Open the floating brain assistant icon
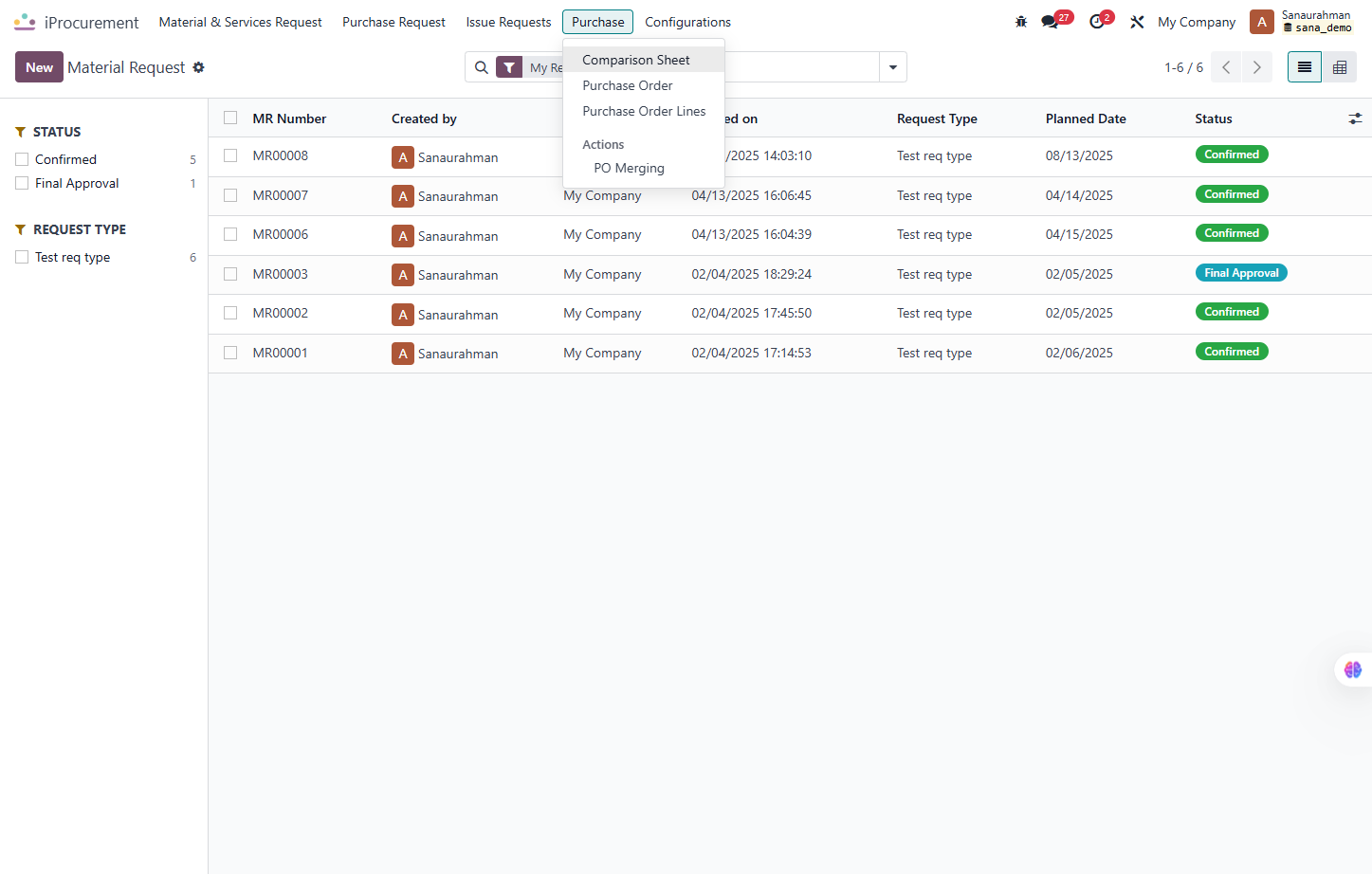 click(1353, 670)
